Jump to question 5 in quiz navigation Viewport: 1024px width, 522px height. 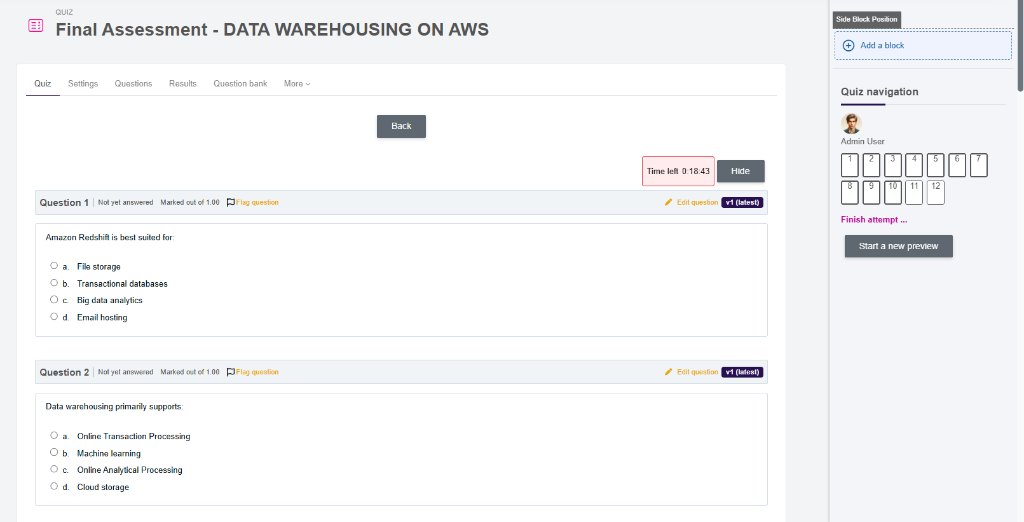click(x=936, y=165)
